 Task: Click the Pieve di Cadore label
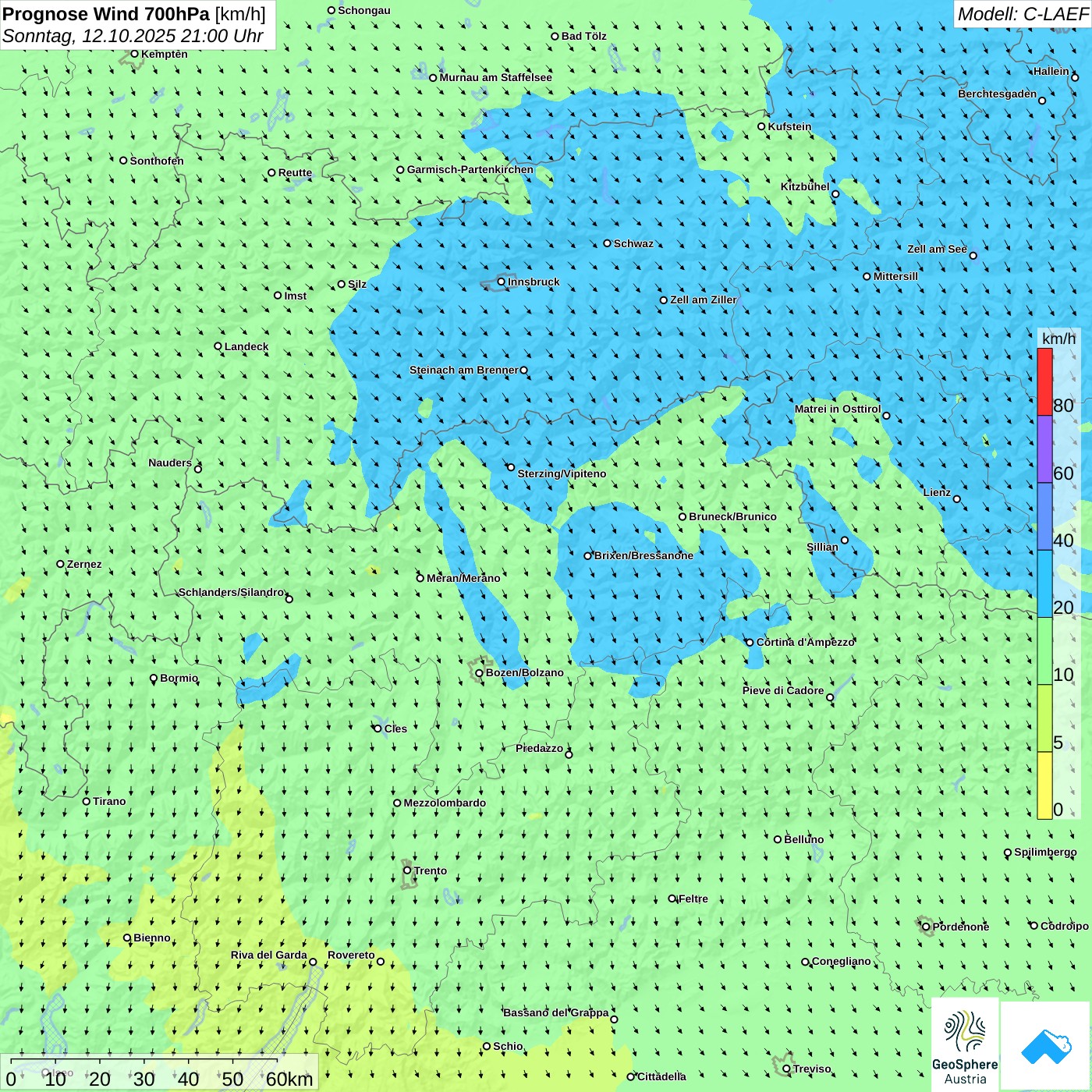(783, 690)
